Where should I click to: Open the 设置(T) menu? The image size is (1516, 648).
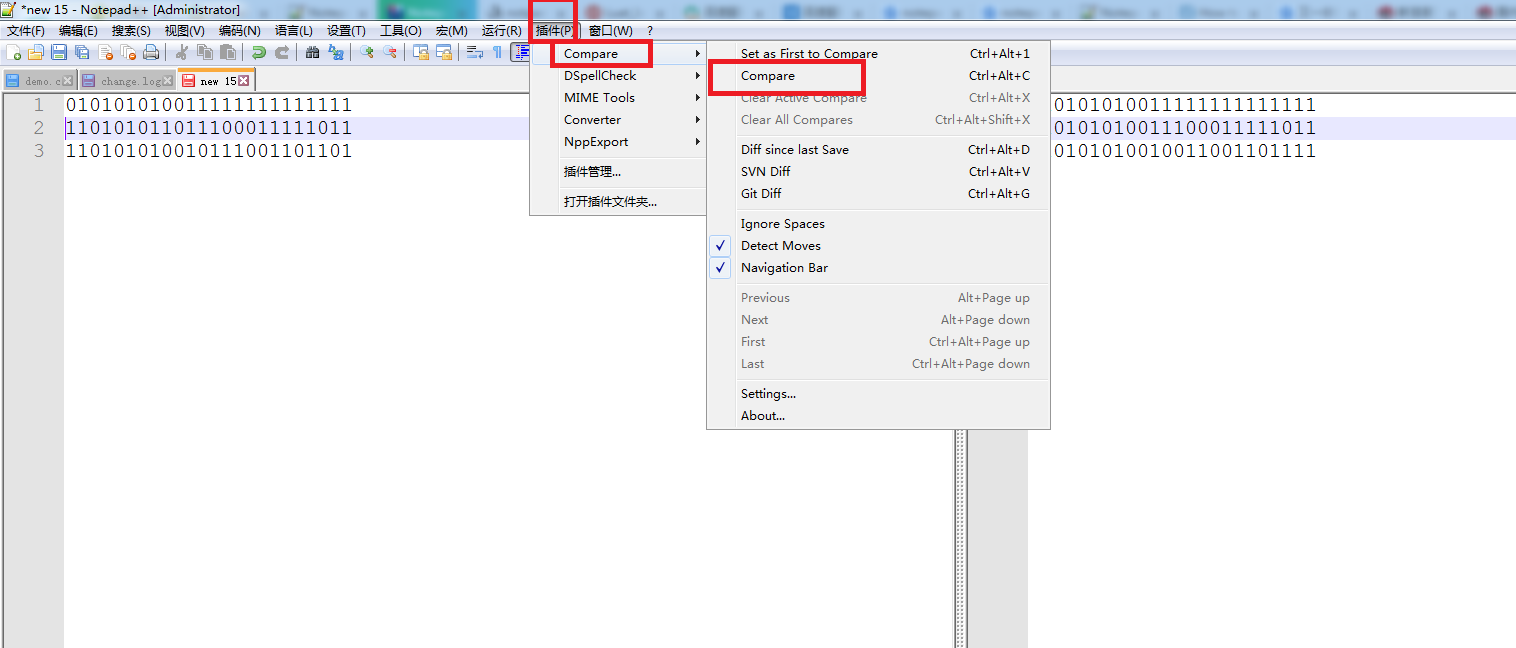[x=346, y=31]
